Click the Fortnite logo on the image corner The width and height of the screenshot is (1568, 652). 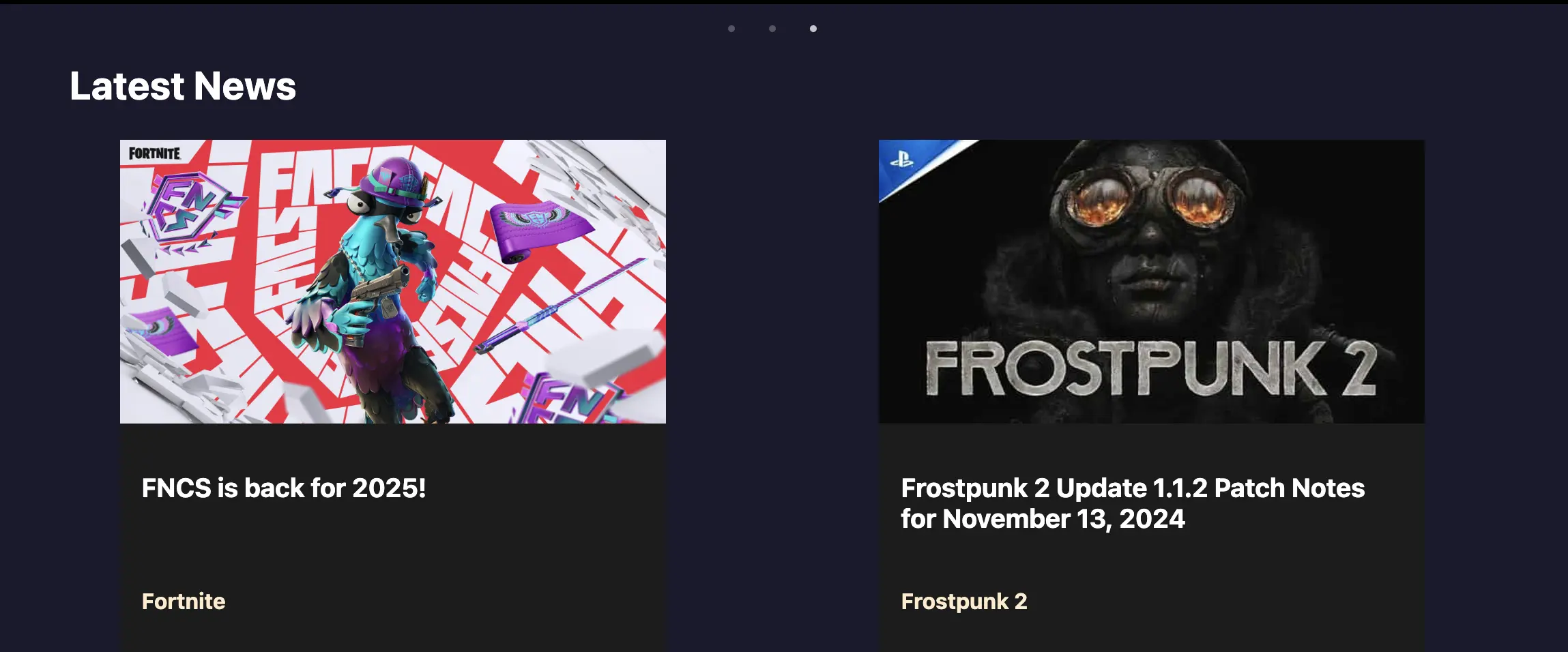pyautogui.click(x=155, y=153)
